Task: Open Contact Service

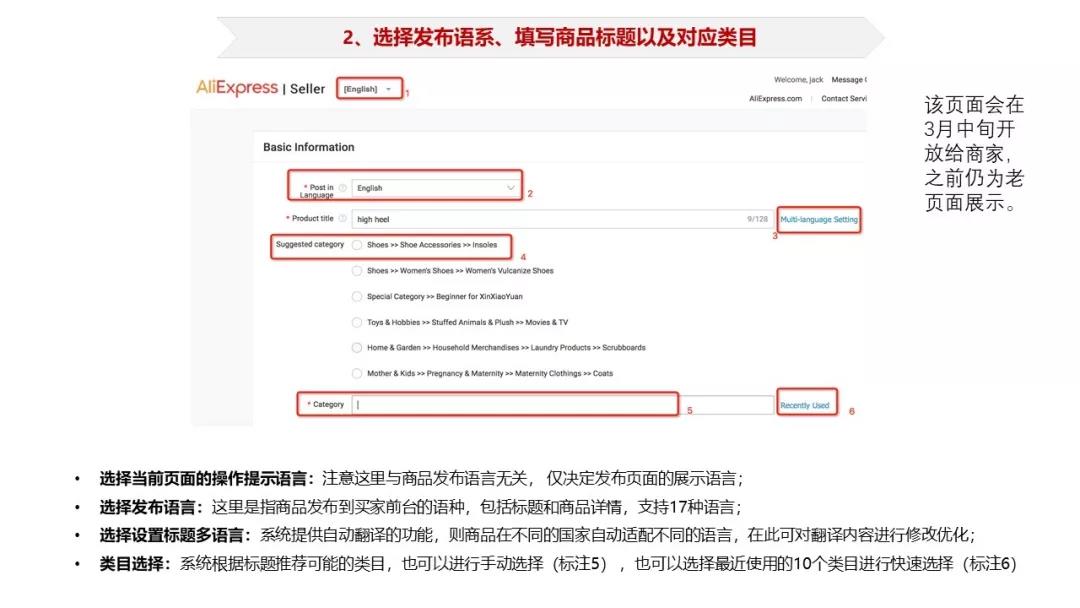Action: coord(843,98)
